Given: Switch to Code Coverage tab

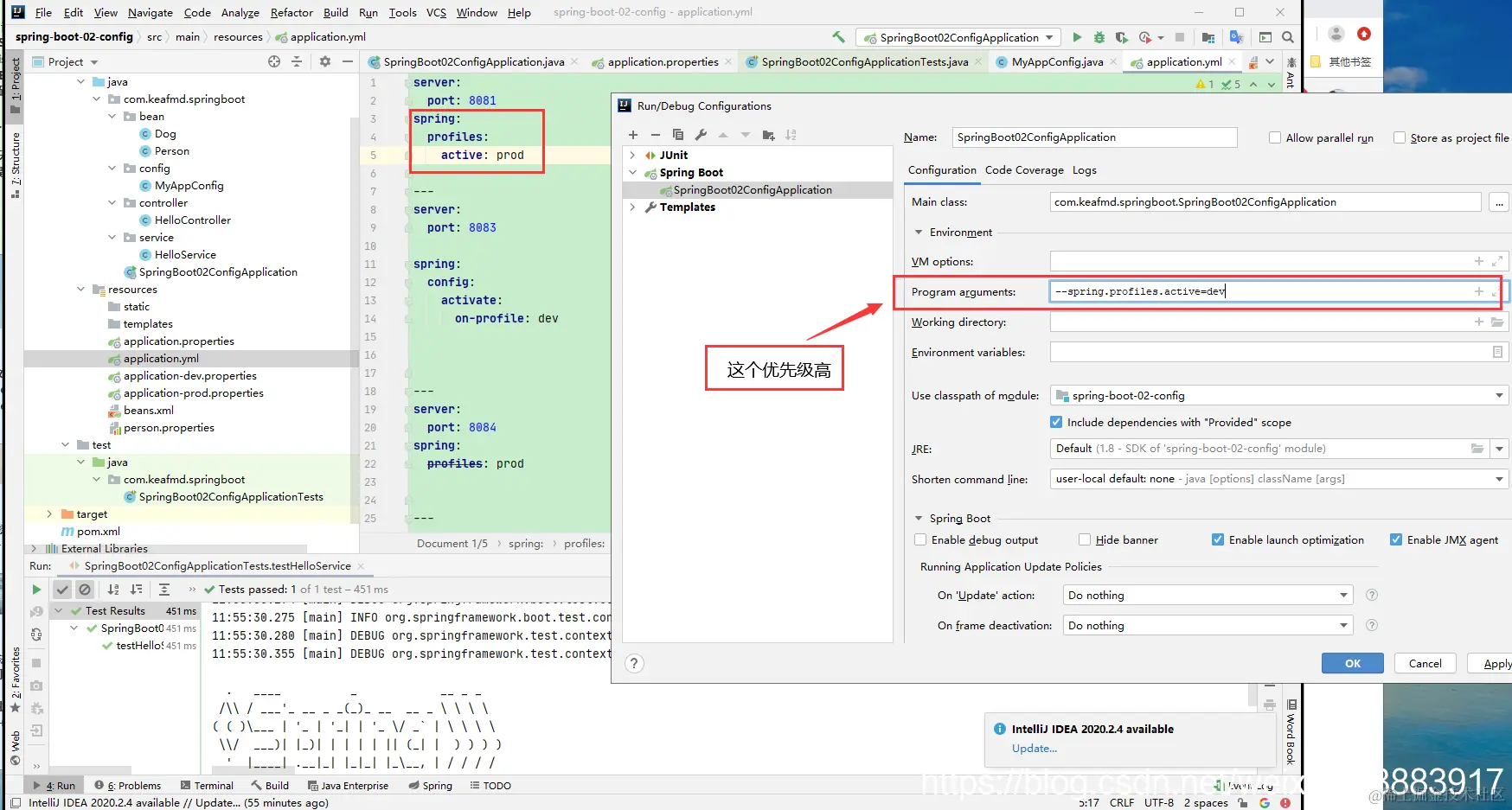Looking at the screenshot, I should click(x=1024, y=169).
